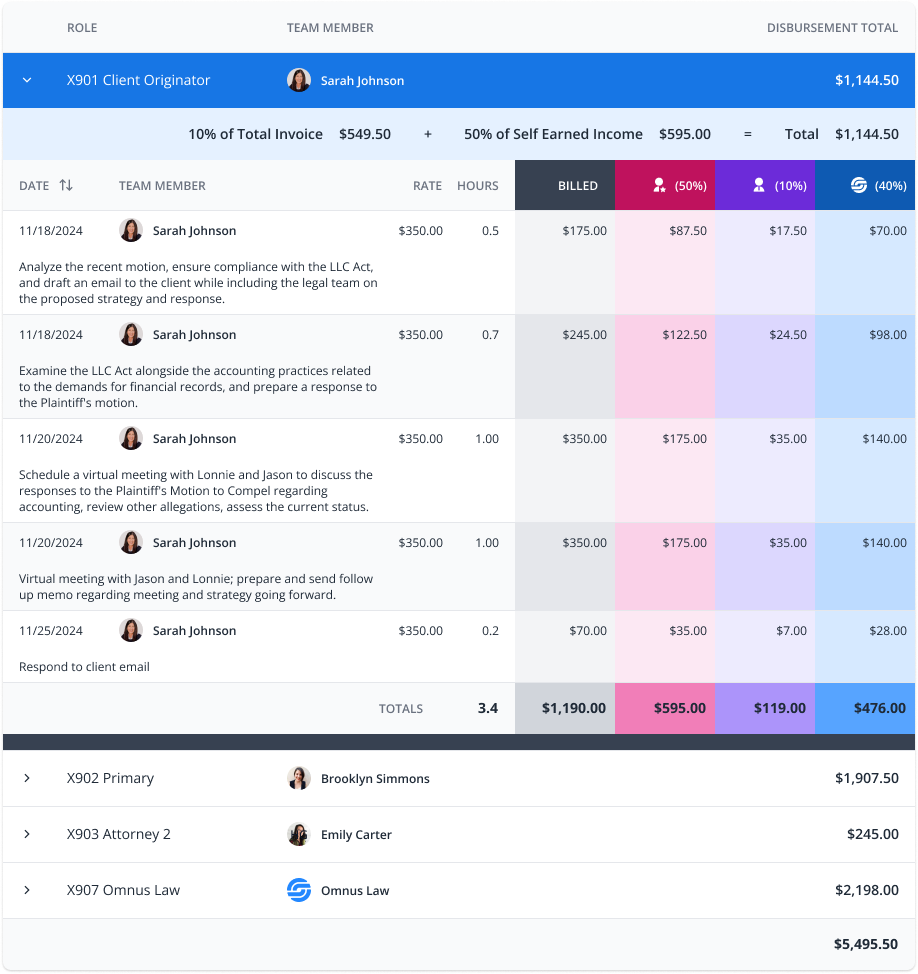Click the Disbursement Total column header
Viewport: 918px width, 974px height.
click(832, 27)
